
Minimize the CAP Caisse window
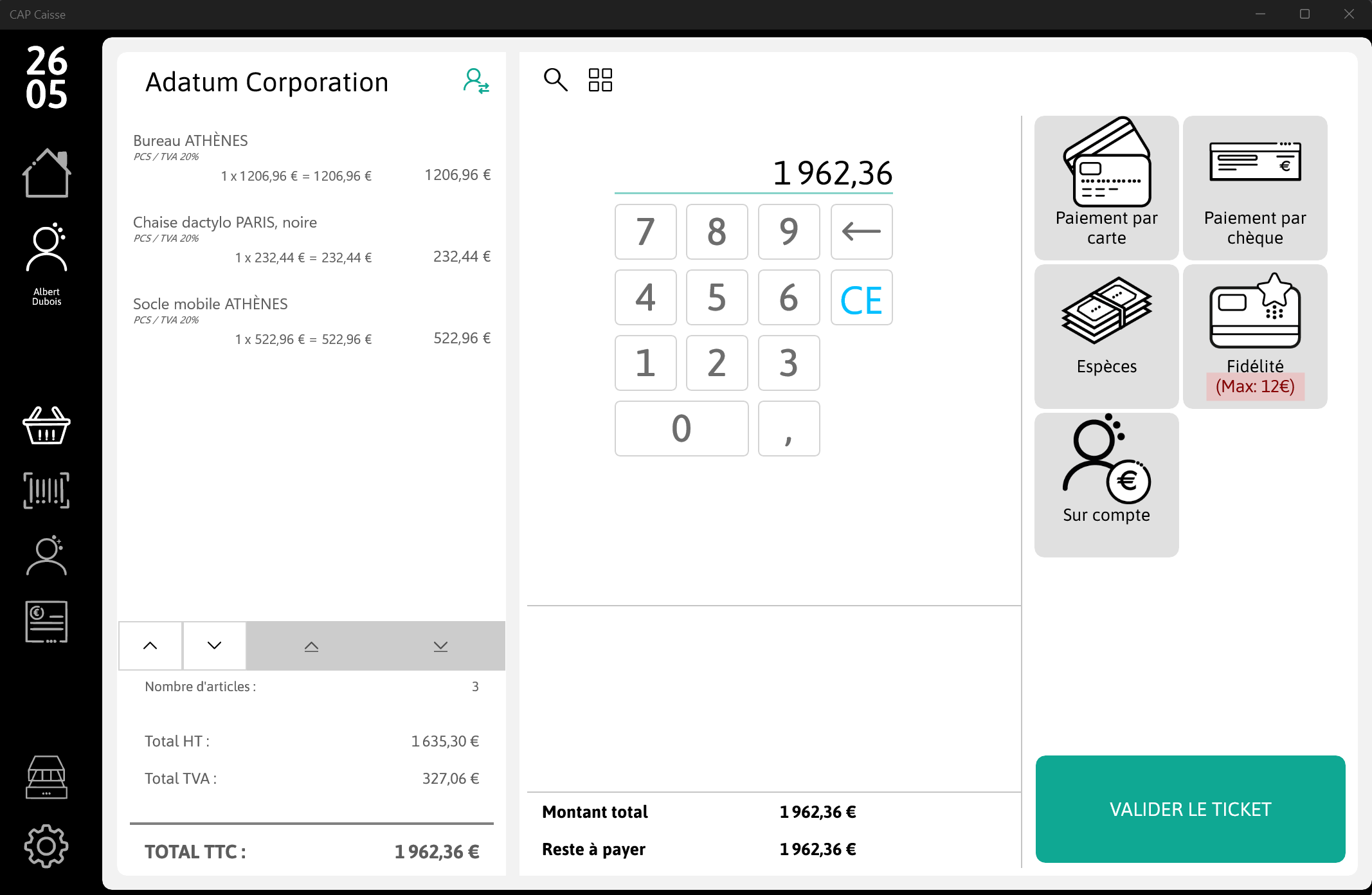coord(1260,14)
